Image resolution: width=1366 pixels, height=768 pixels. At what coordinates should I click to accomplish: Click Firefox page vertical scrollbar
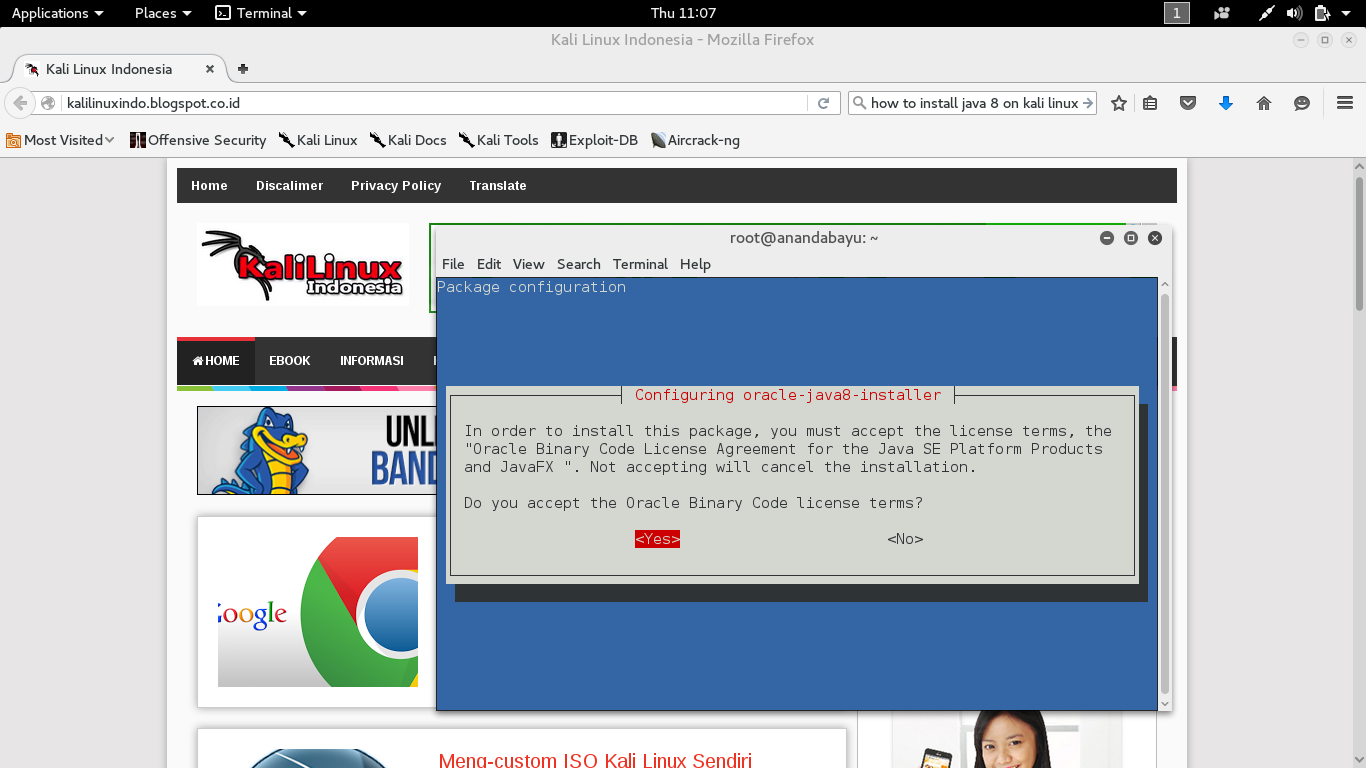coord(1359,245)
